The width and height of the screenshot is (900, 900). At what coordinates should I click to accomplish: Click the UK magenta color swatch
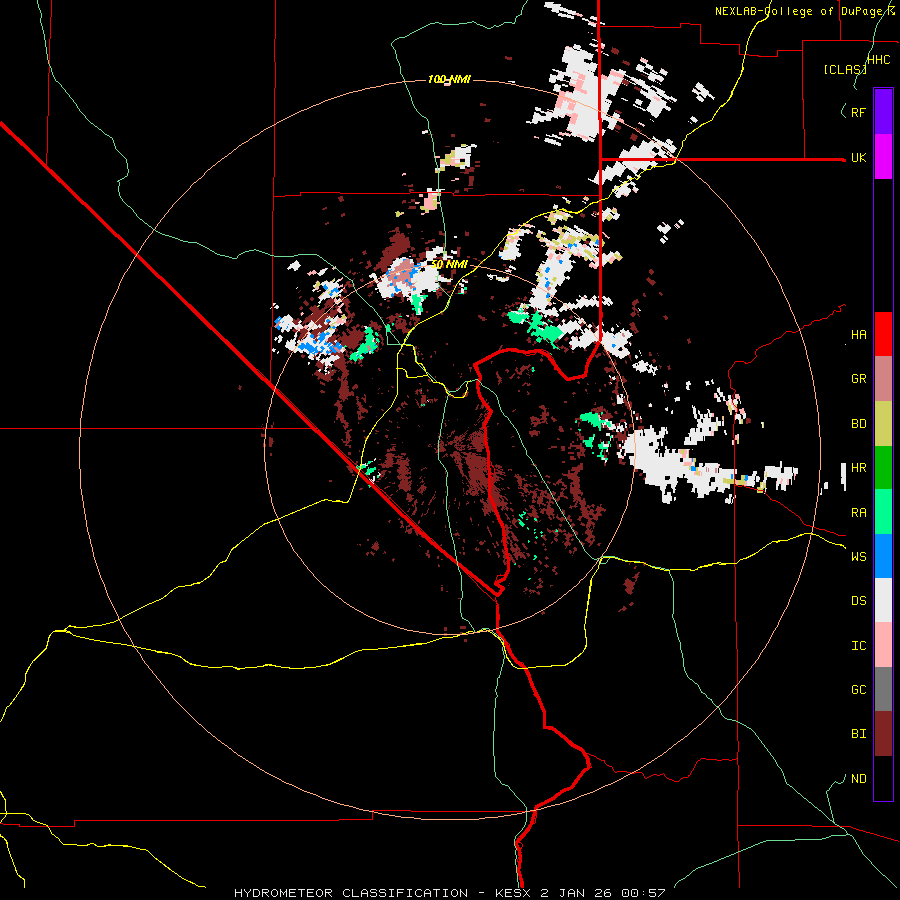883,157
